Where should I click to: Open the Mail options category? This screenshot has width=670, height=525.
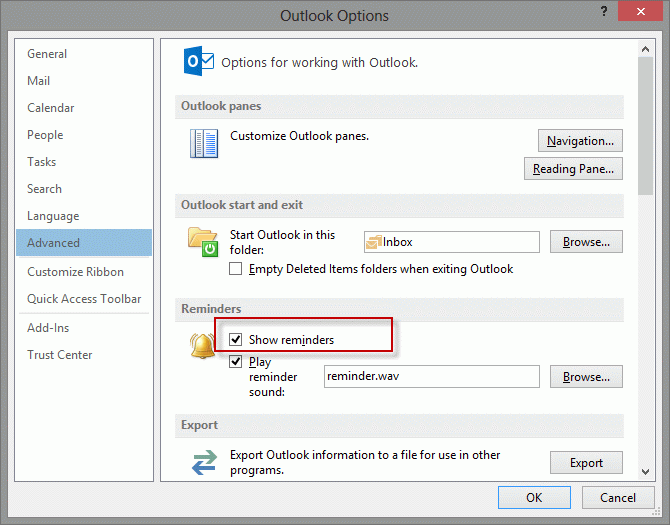pos(84,81)
